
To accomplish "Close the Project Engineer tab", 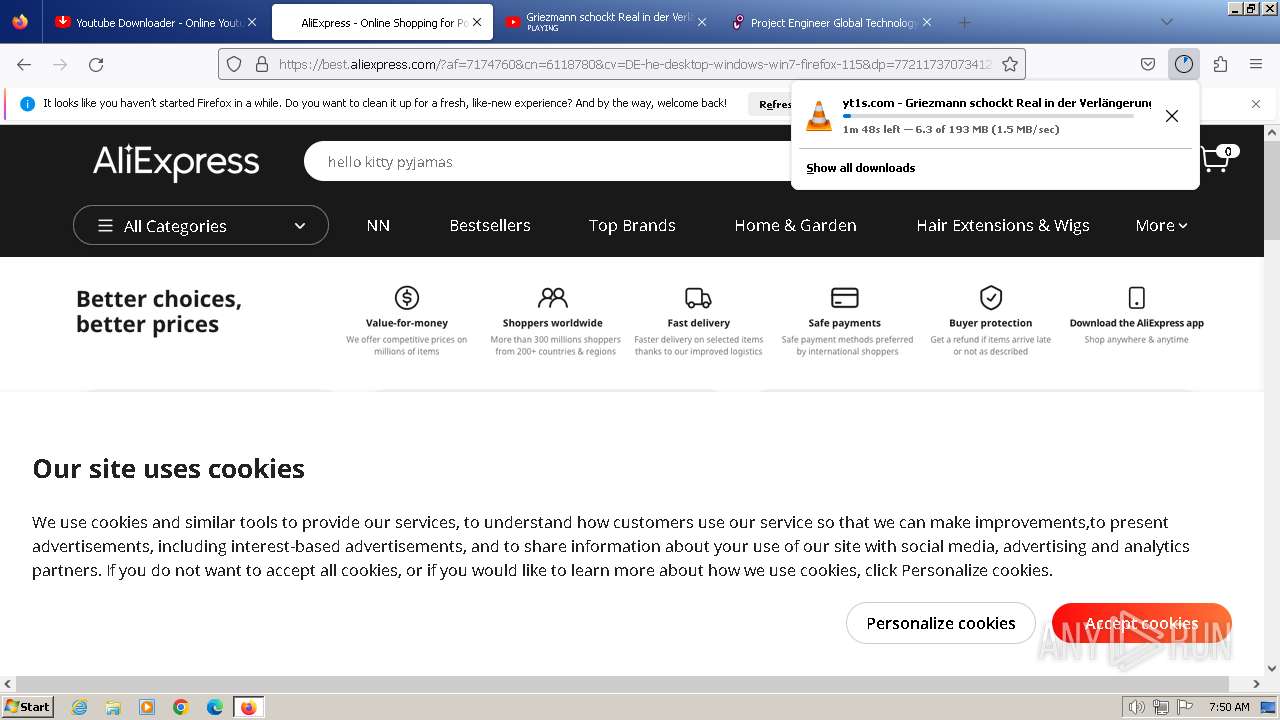I will (927, 22).
